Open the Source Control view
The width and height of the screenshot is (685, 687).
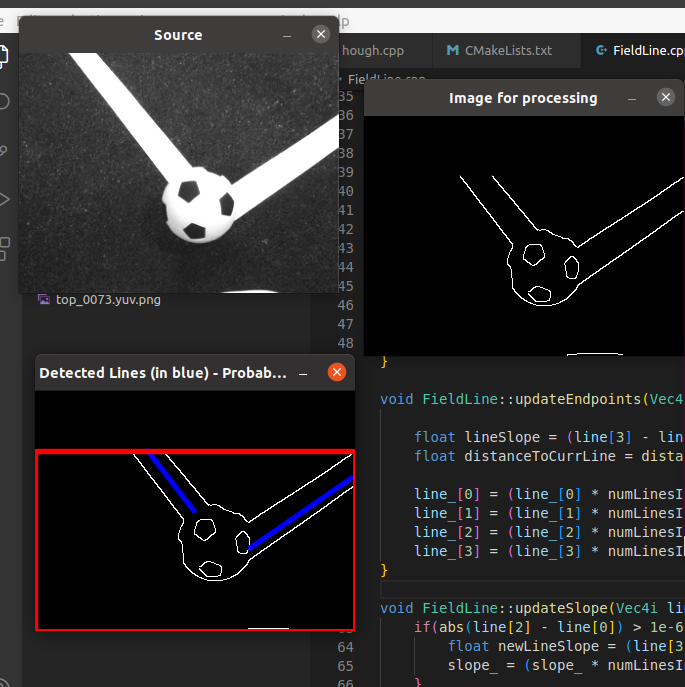click(4, 150)
